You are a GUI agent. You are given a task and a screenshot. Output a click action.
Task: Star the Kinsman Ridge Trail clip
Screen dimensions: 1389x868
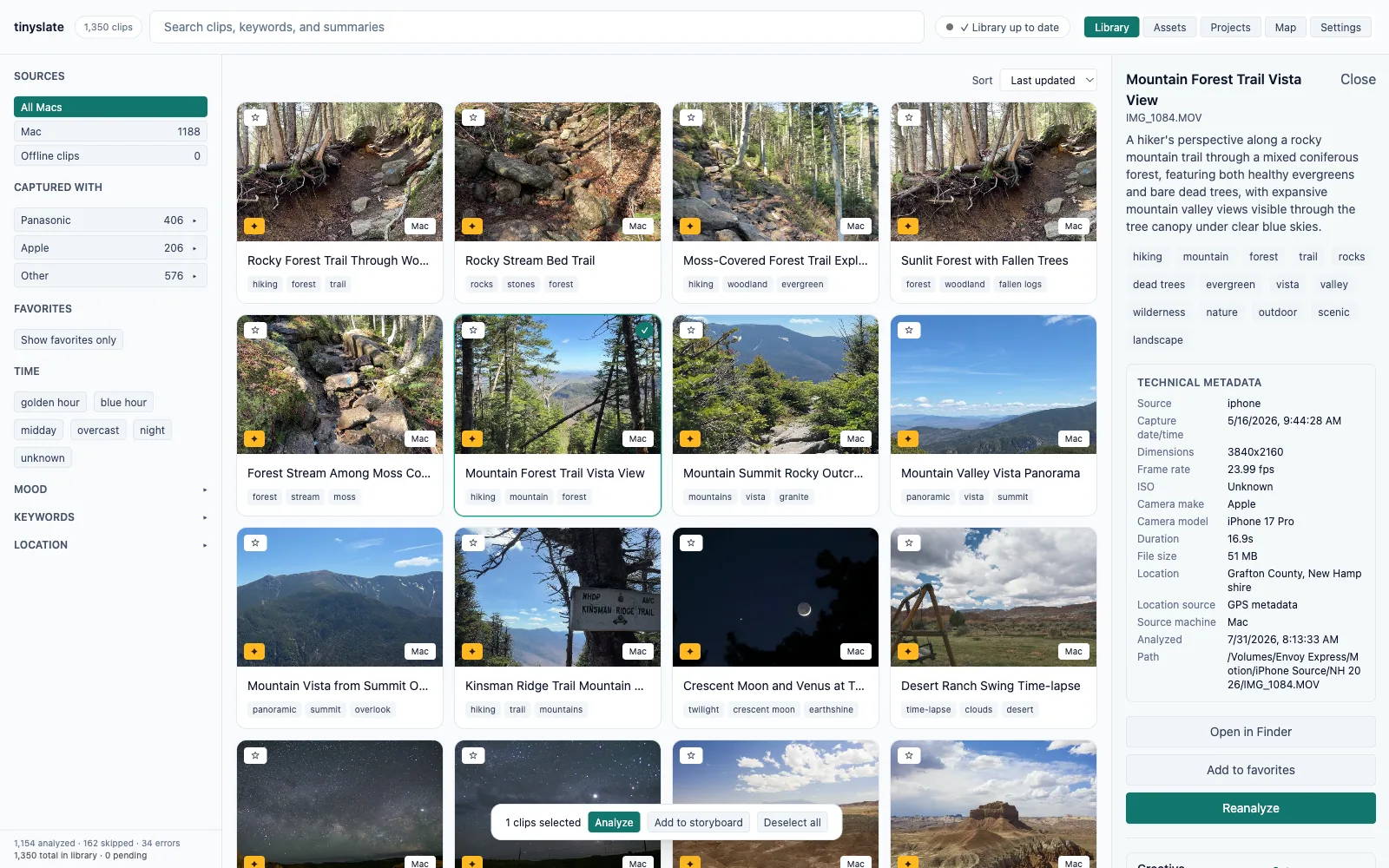(x=473, y=542)
